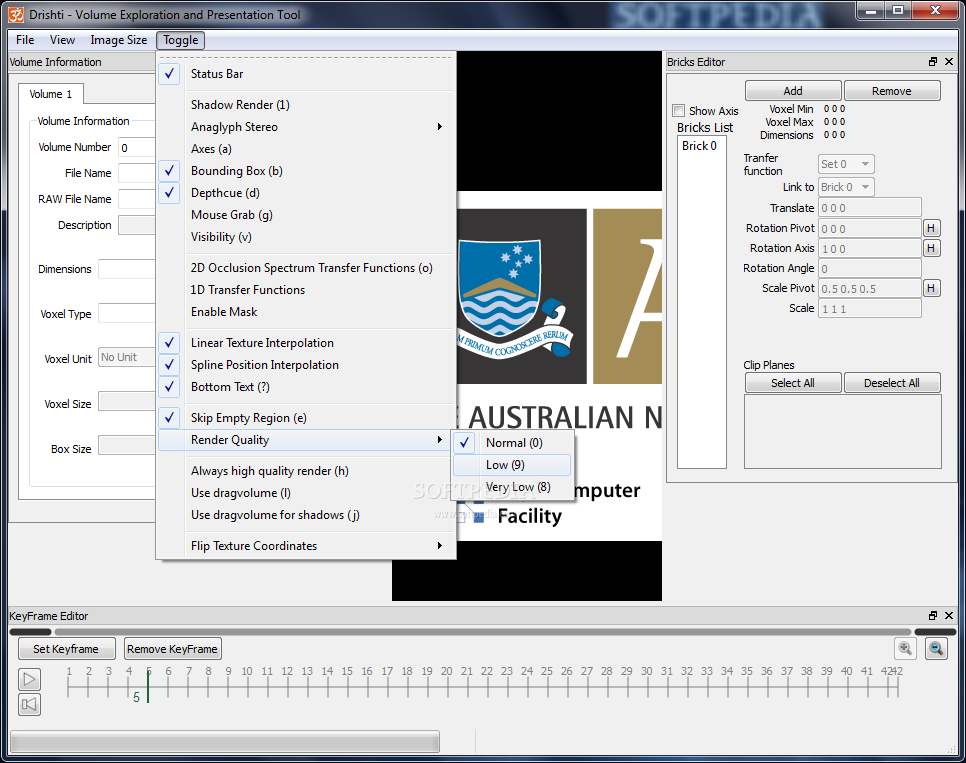Toggle Skip Empty Region (e)

click(x=306, y=418)
